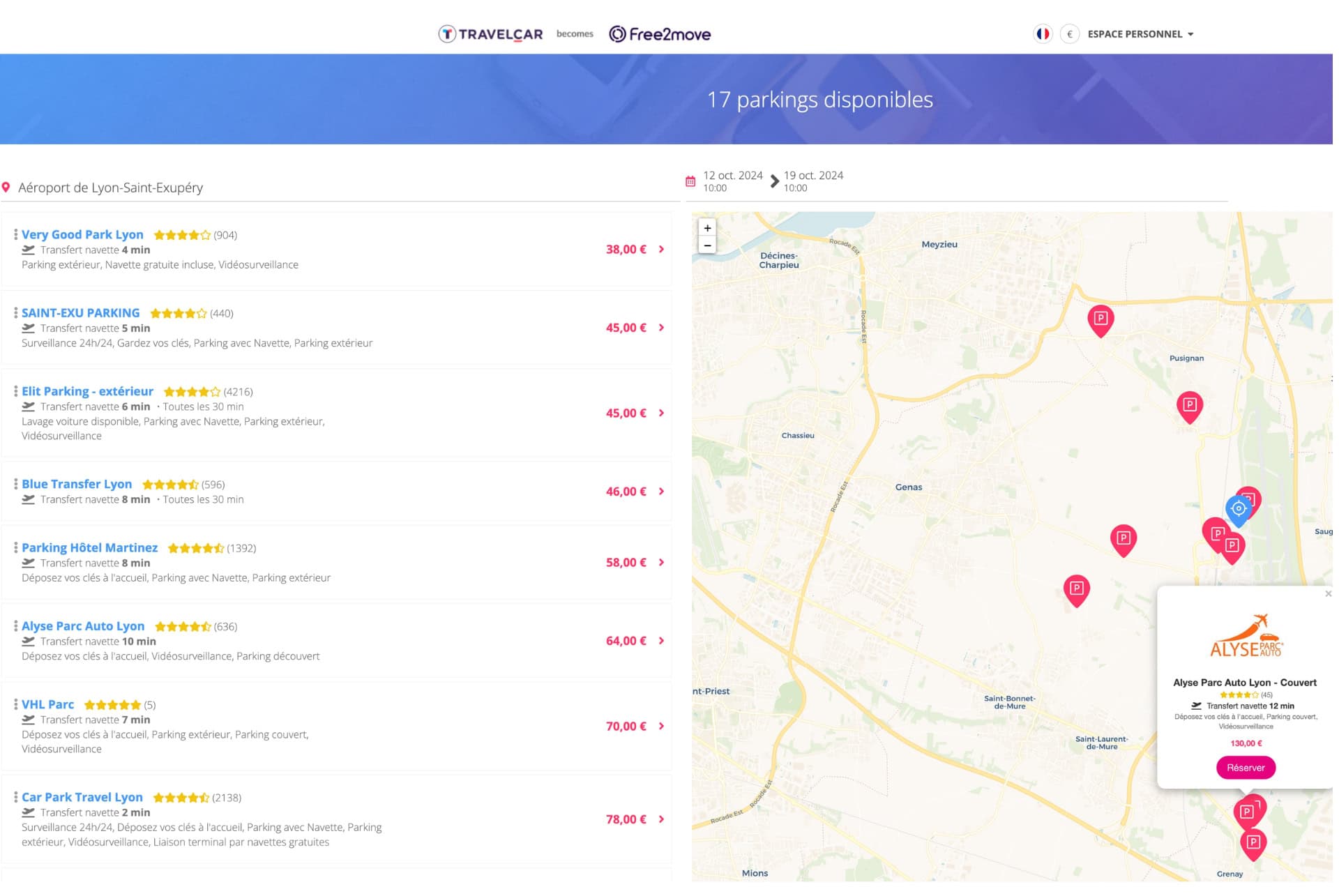
Task: Select the 38,00 € price of Very Good Park Lyon
Action: (x=626, y=250)
